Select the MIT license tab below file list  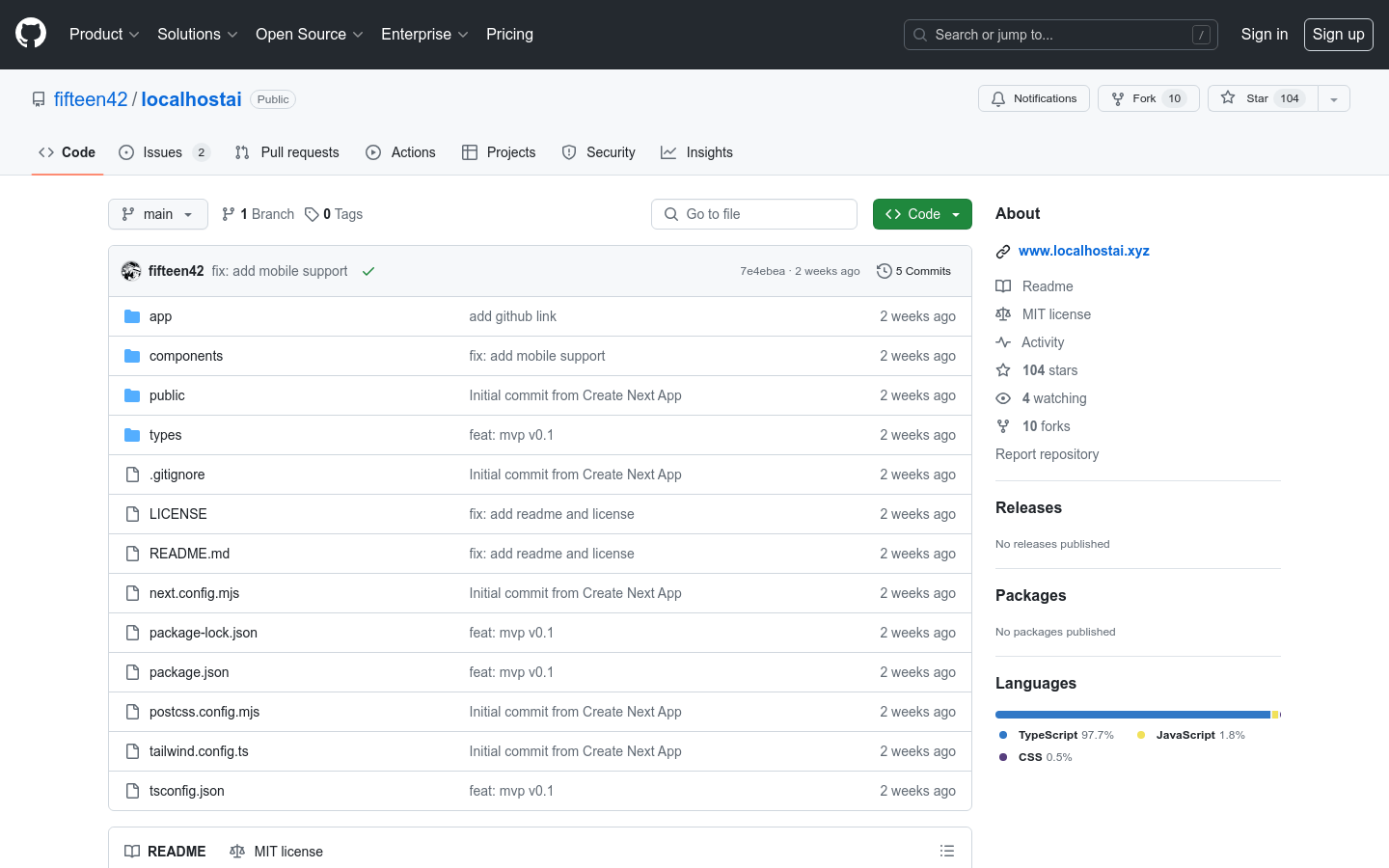(277, 851)
